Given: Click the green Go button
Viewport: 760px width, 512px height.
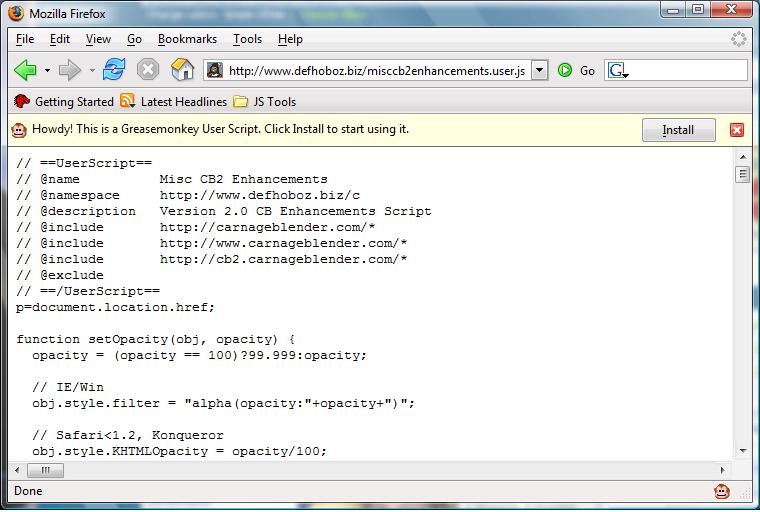Looking at the screenshot, I should (x=576, y=71).
